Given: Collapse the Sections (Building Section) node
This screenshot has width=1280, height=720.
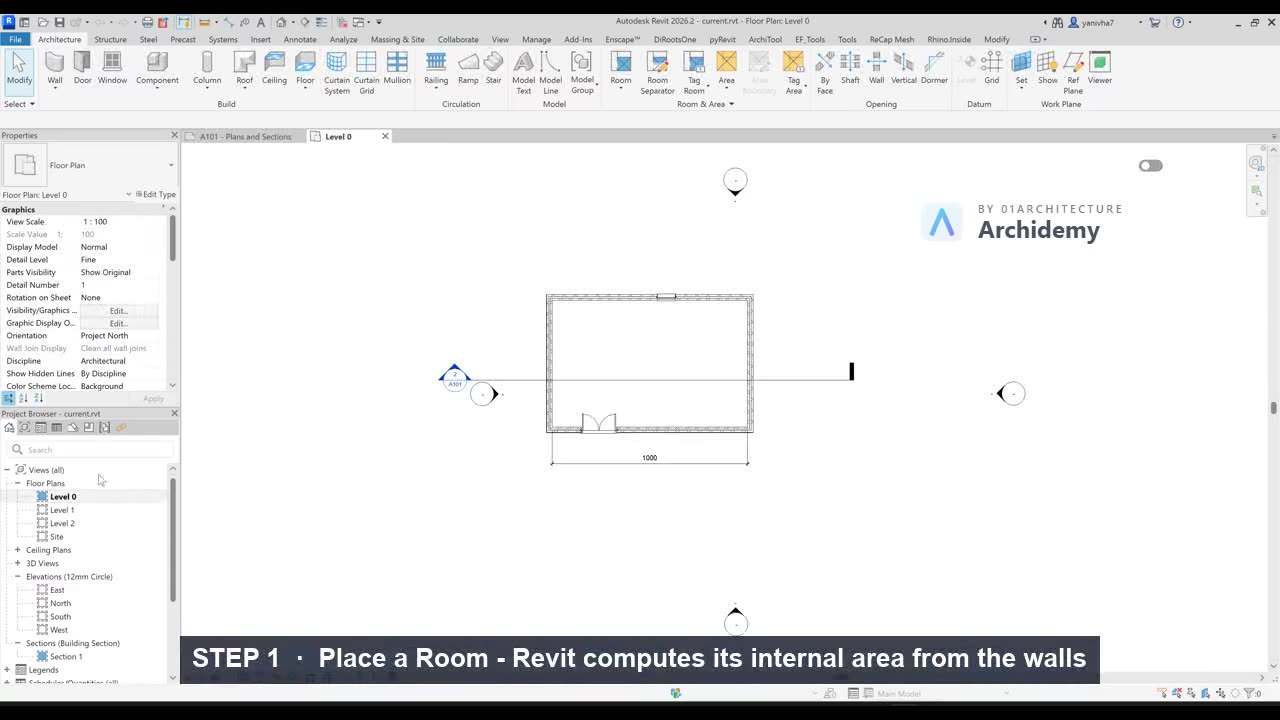Looking at the screenshot, I should pyautogui.click(x=17, y=643).
